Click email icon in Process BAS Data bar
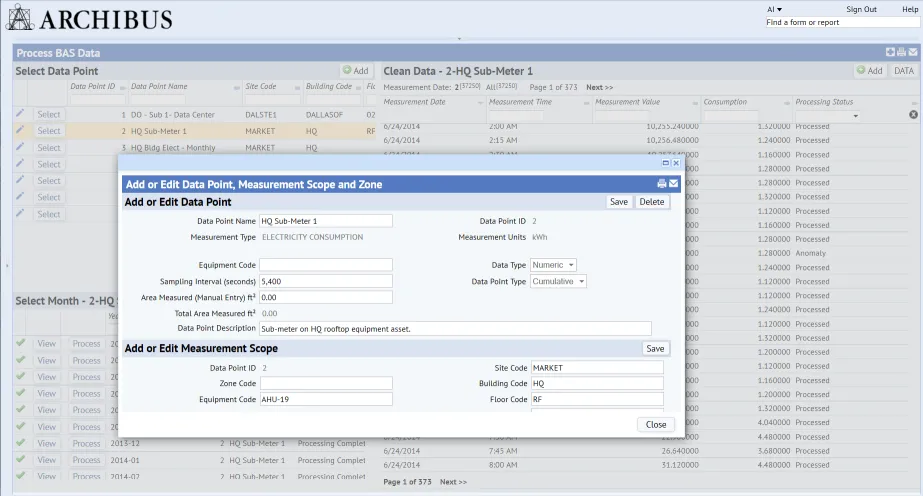This screenshot has width=923, height=496. coord(912,52)
